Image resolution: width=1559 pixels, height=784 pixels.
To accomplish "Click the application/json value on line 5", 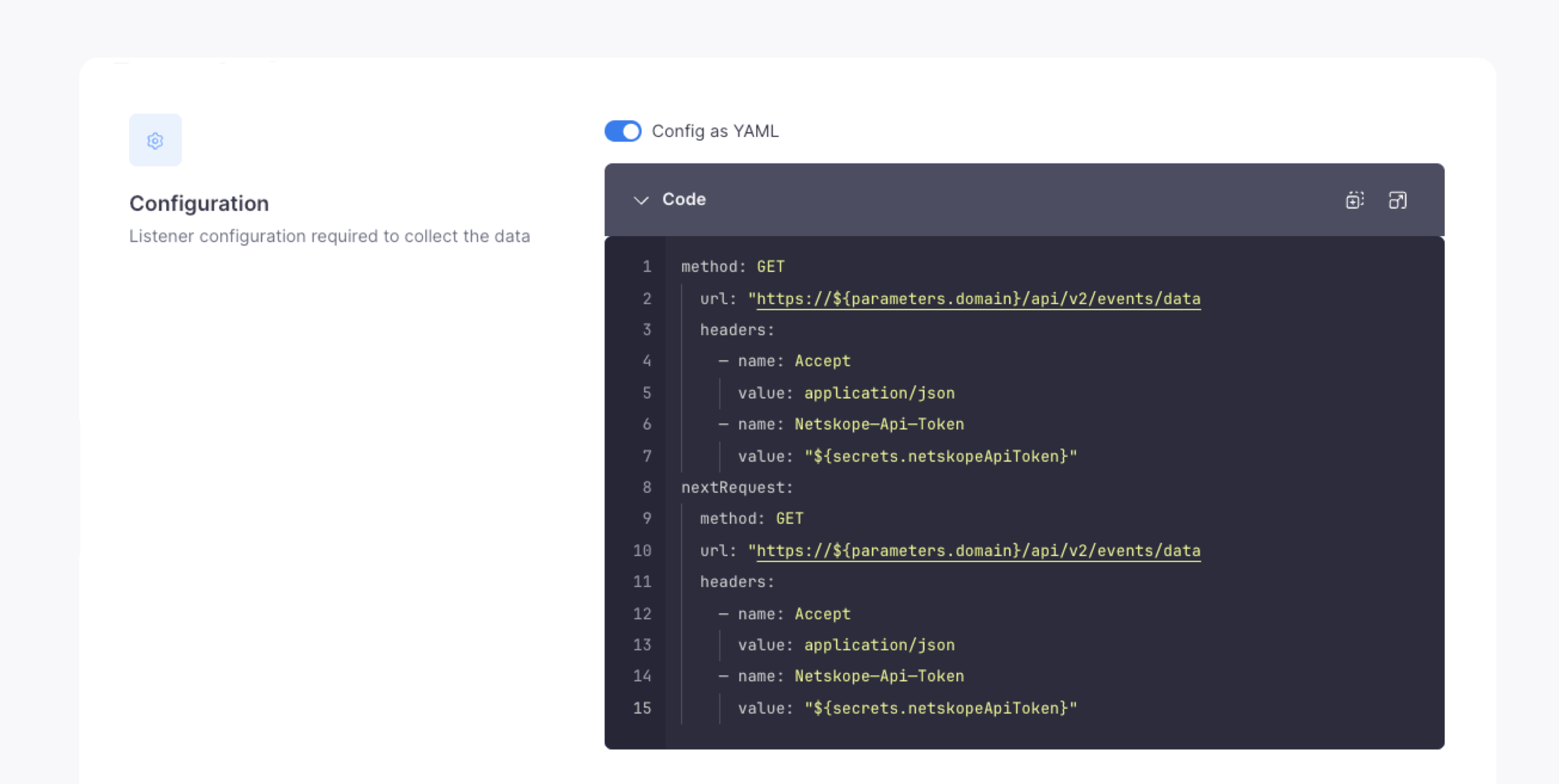I will point(879,393).
